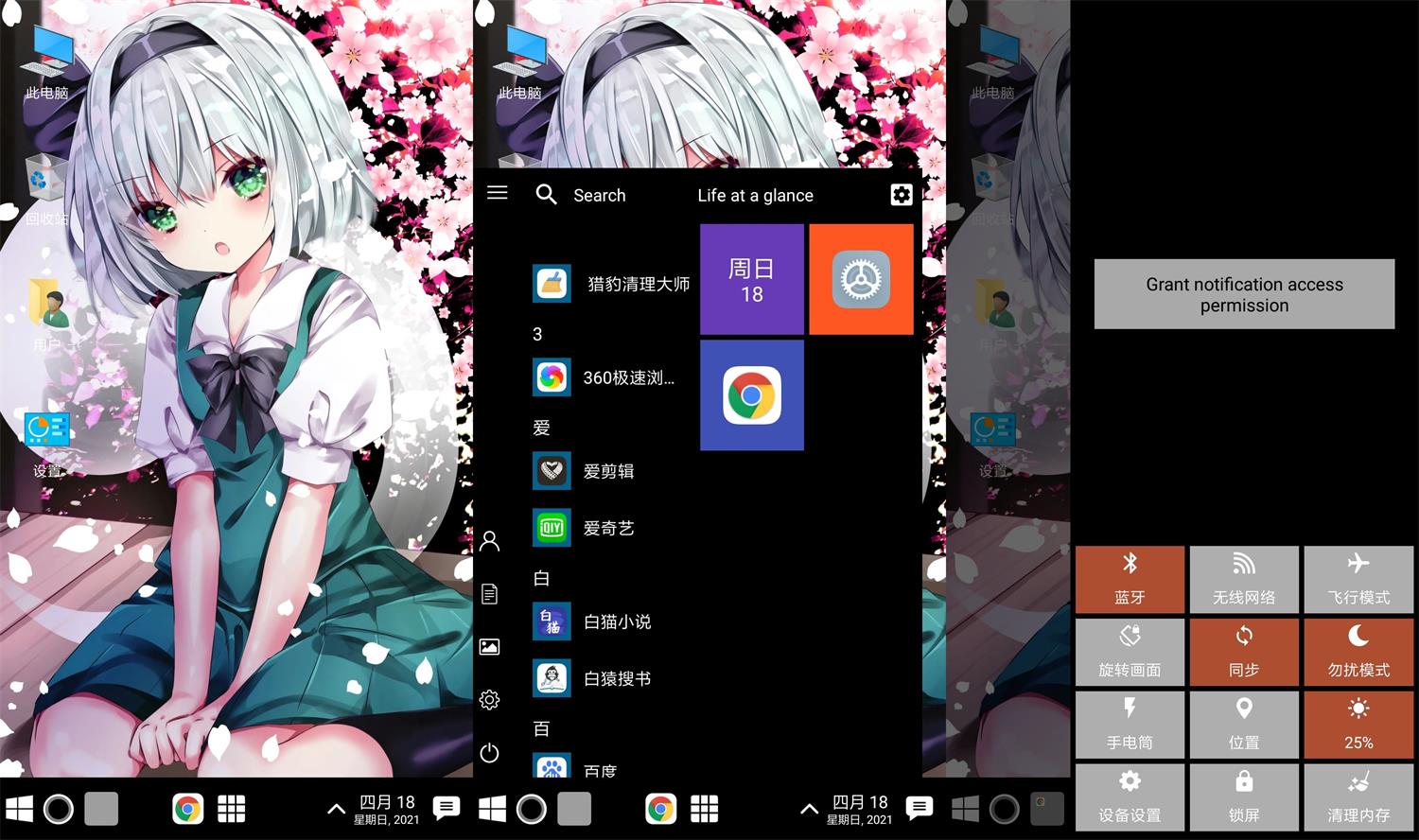This screenshot has height=840, width=1419.
Task: Jump to apps via the 白 letter header
Action: pyautogui.click(x=540, y=578)
